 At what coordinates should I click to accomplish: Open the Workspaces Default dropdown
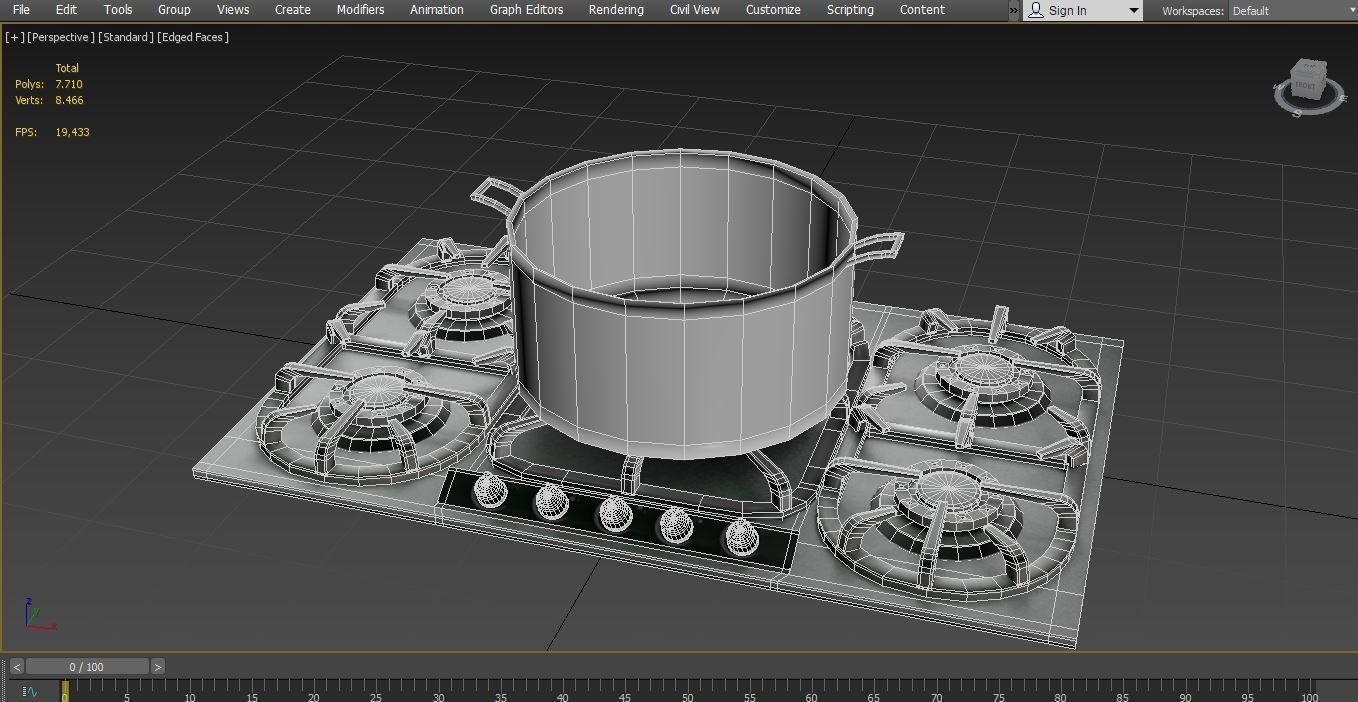(1292, 11)
